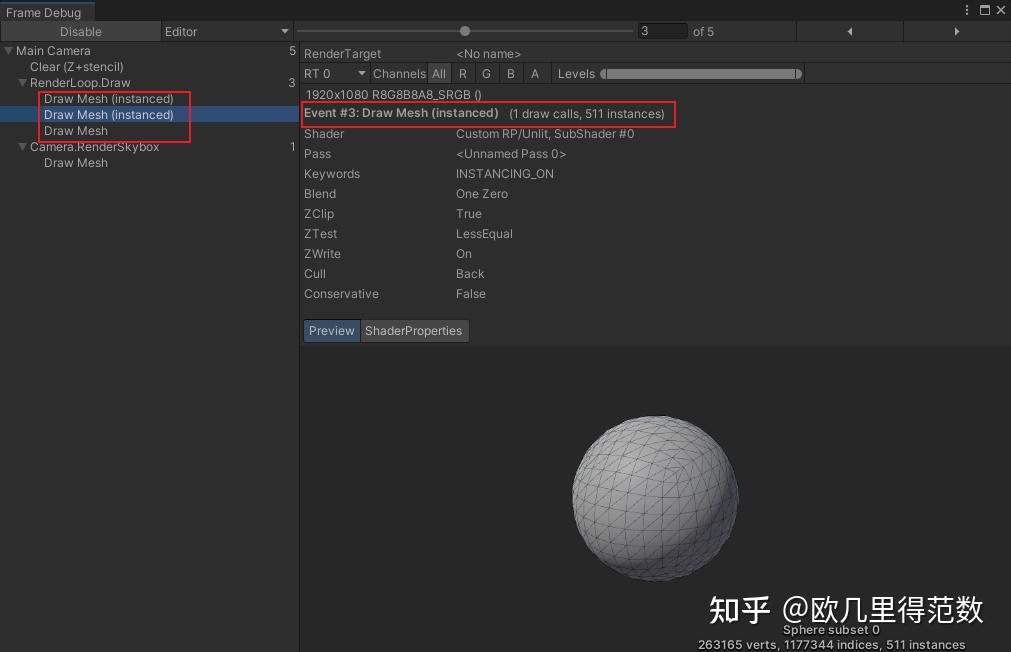Enable only the R color channel
This screenshot has width=1011, height=652.
tap(462, 73)
